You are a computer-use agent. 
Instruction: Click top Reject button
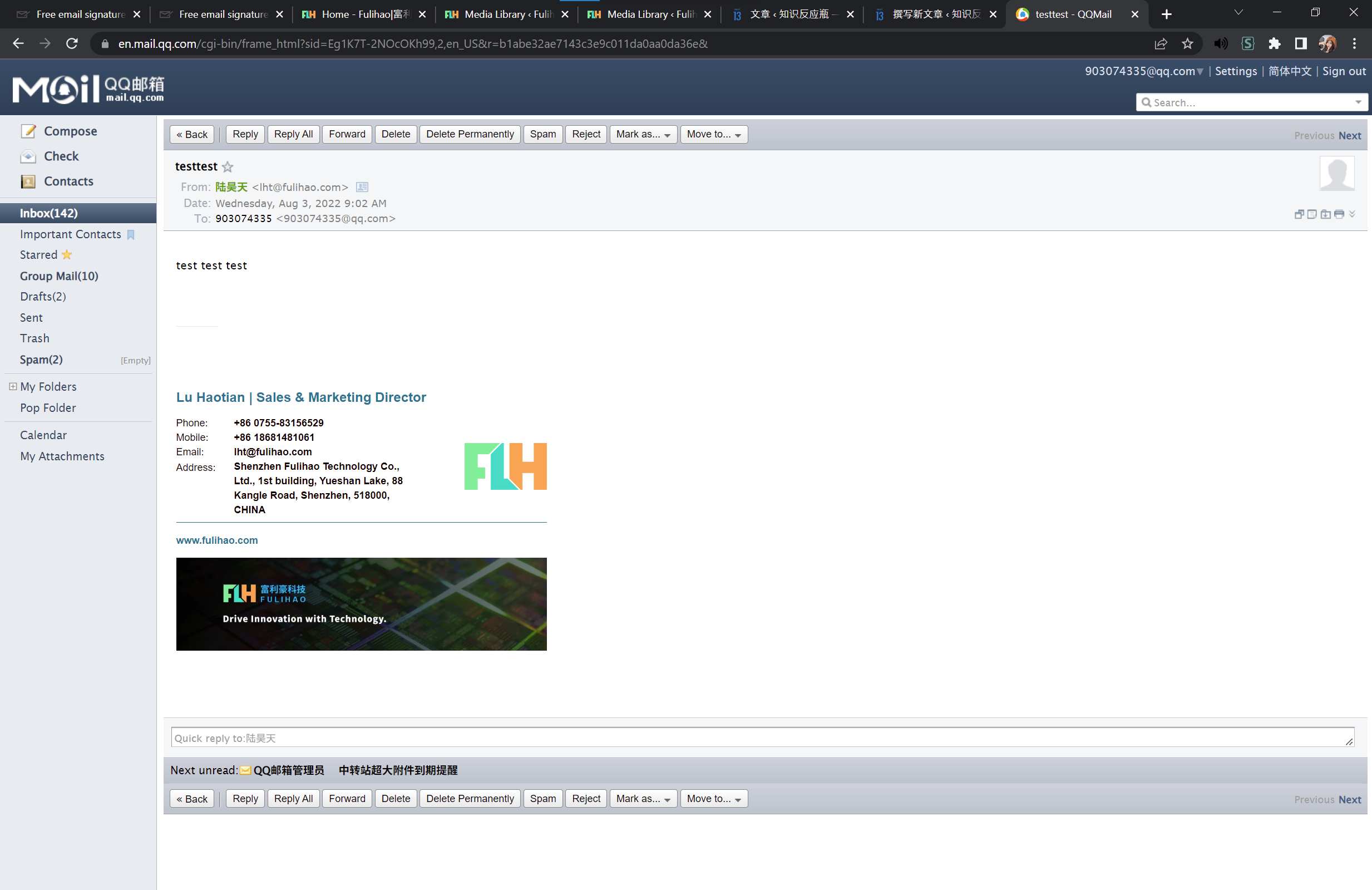coord(586,134)
